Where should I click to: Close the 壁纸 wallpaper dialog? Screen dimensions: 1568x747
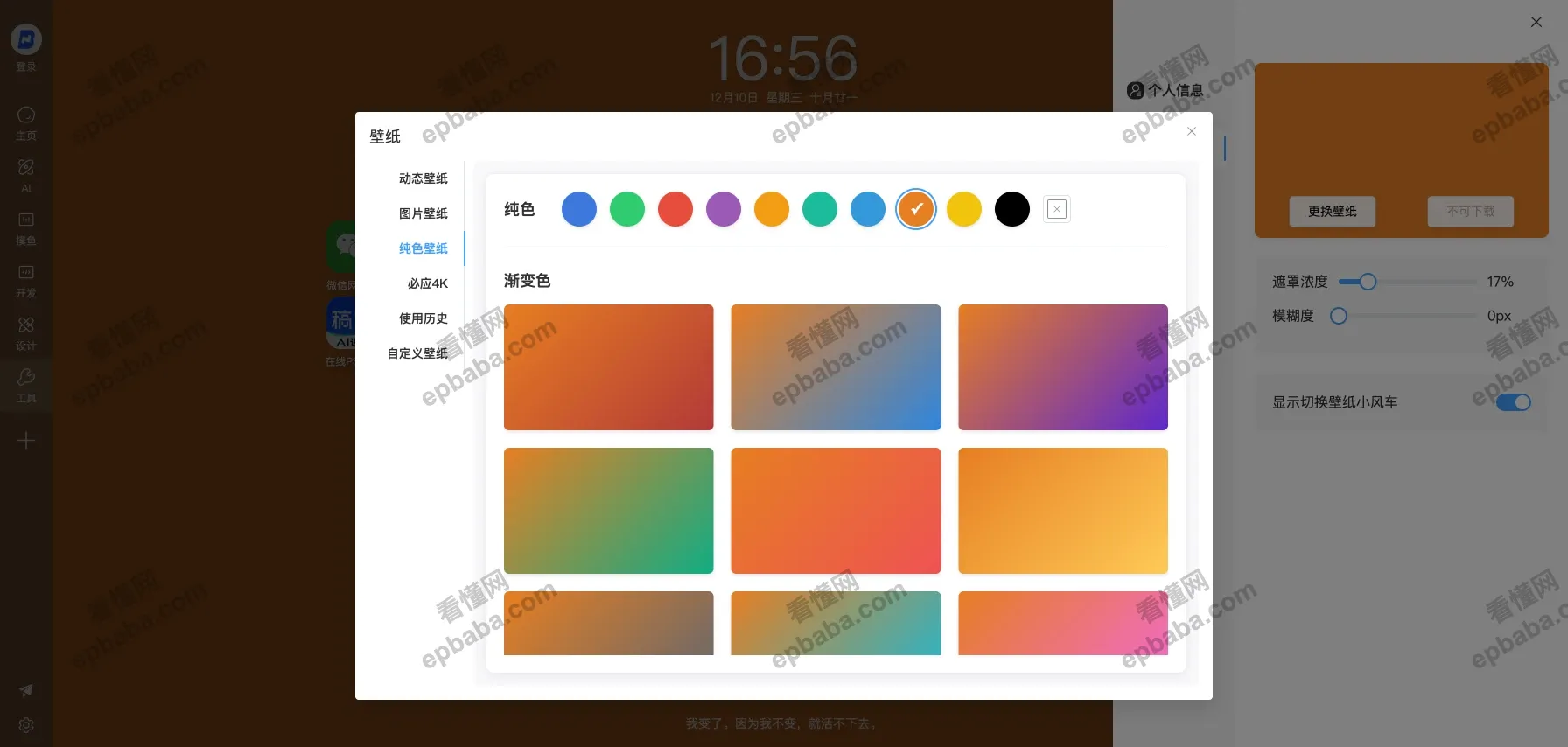pos(1191,131)
